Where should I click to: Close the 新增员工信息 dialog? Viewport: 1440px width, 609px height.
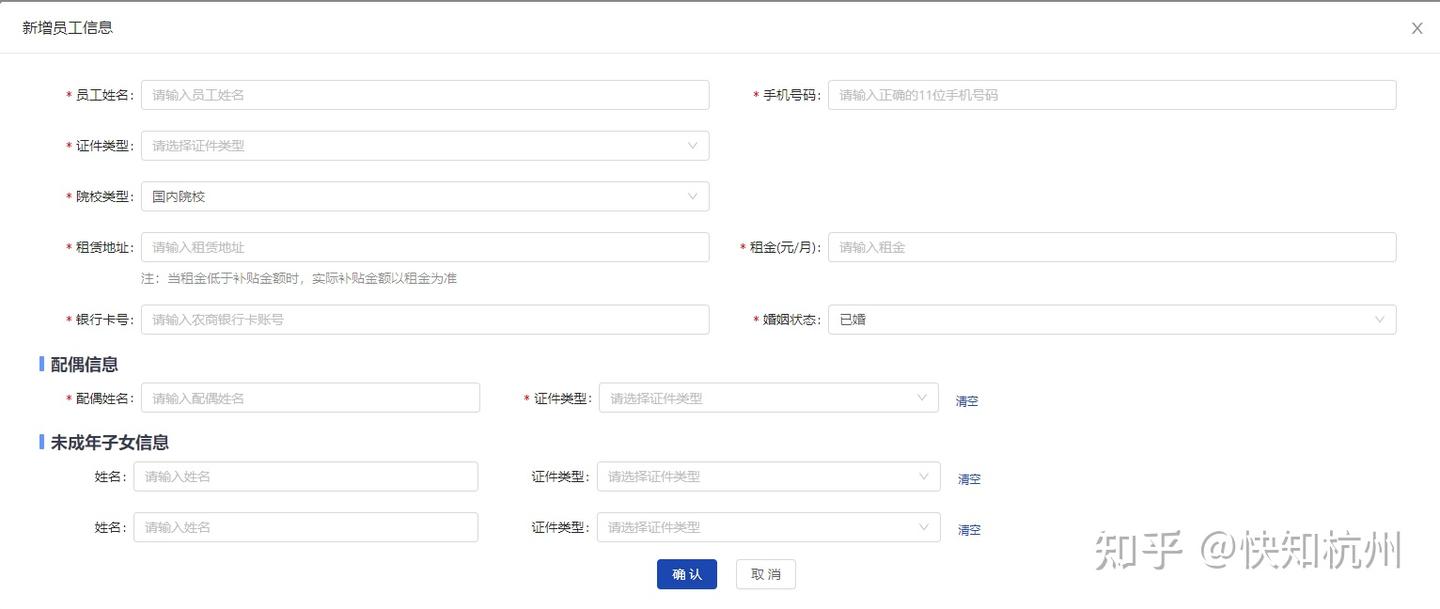pos(1416,29)
